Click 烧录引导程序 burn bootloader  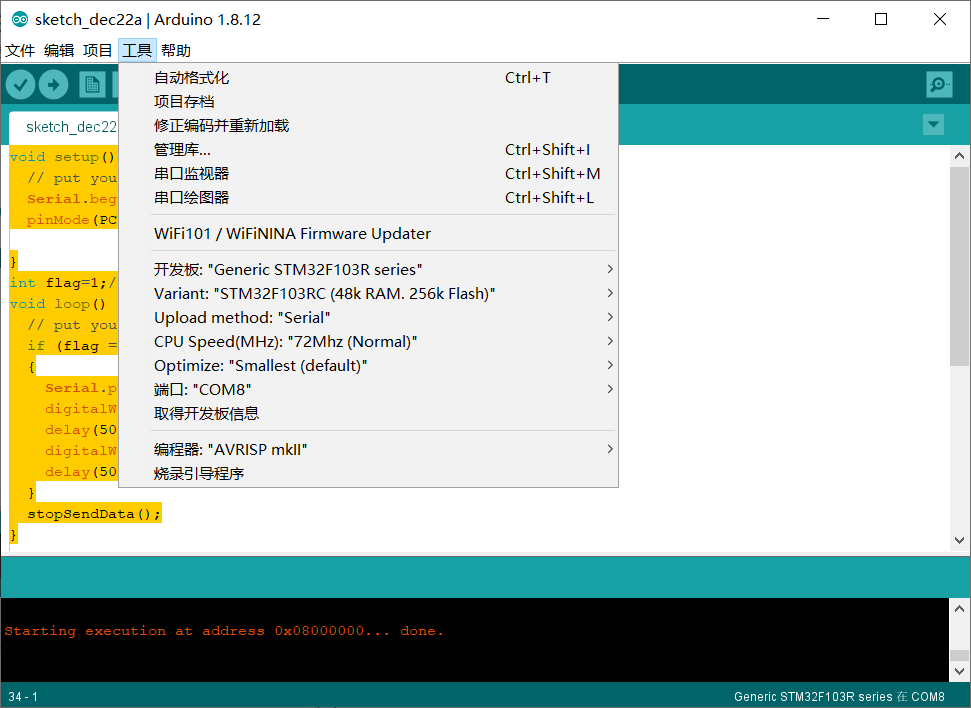click(x=368, y=474)
